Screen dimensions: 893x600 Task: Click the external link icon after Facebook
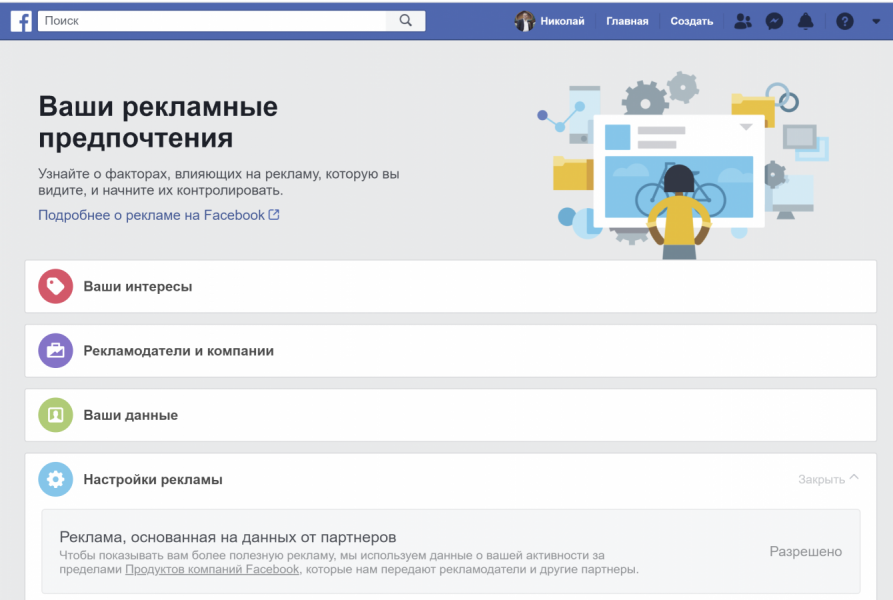pos(274,215)
